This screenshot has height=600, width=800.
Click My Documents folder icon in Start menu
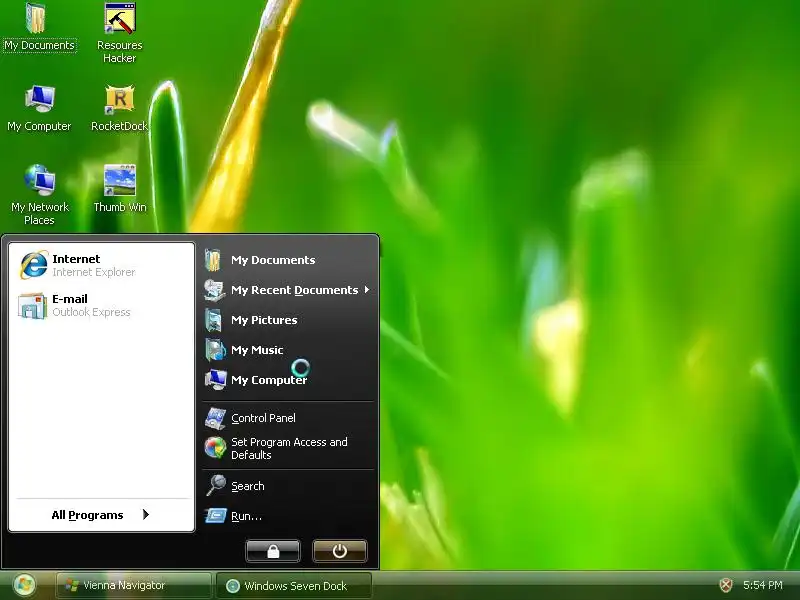pyautogui.click(x=213, y=260)
